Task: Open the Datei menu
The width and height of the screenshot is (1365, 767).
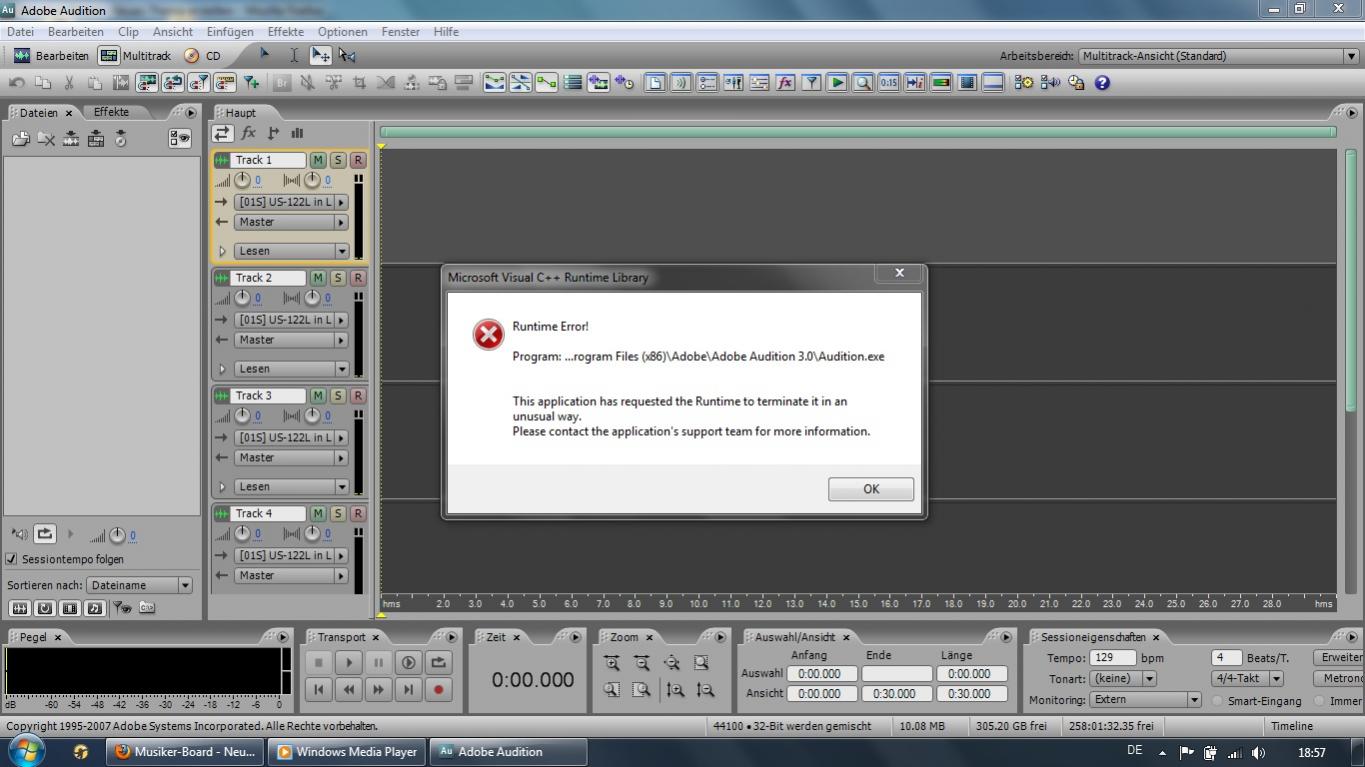Action: (20, 32)
